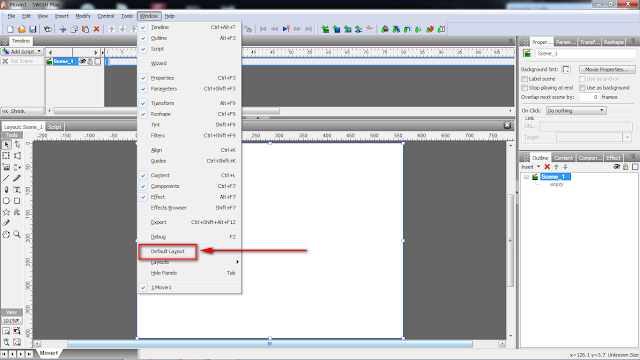Check the Use as background option

582,88
